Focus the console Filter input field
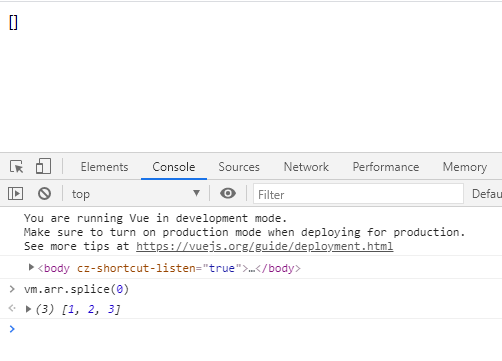 point(358,194)
